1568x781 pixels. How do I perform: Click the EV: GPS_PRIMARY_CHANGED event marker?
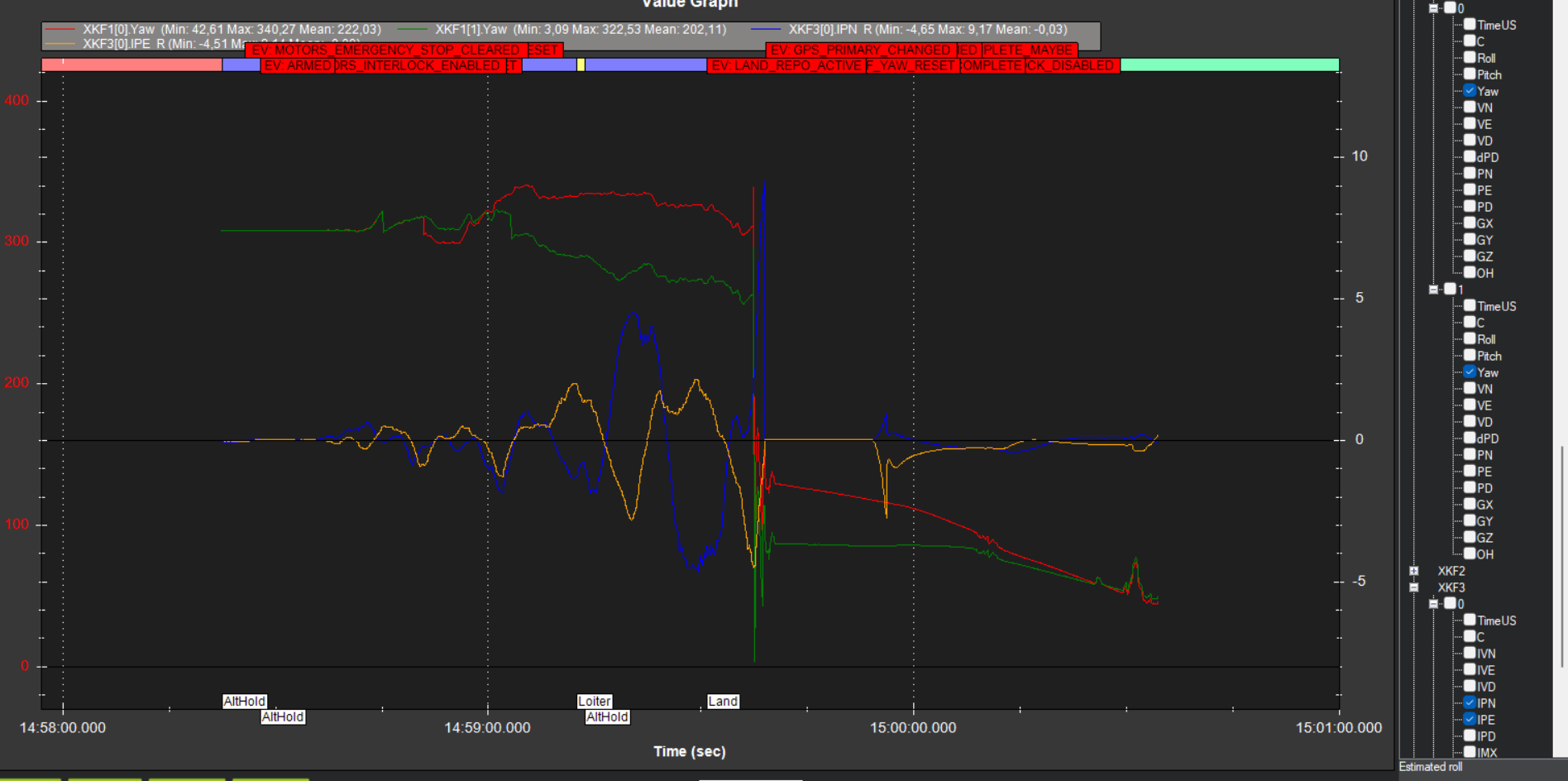pos(861,50)
